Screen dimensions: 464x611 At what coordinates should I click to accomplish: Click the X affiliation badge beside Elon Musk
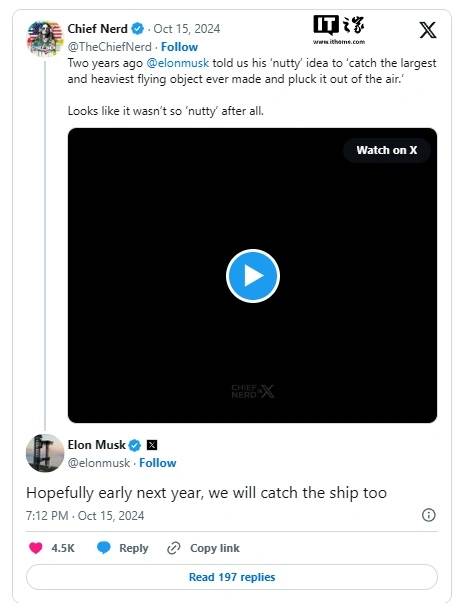coord(152,445)
